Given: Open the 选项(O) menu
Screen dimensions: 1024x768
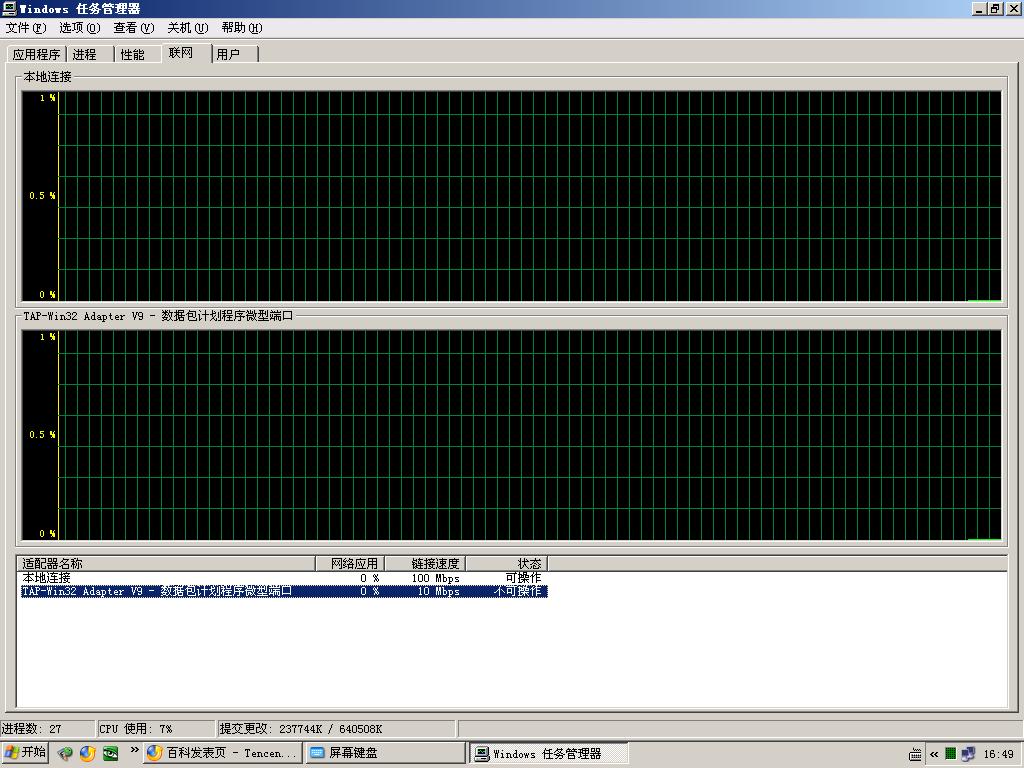Looking at the screenshot, I should (80, 28).
